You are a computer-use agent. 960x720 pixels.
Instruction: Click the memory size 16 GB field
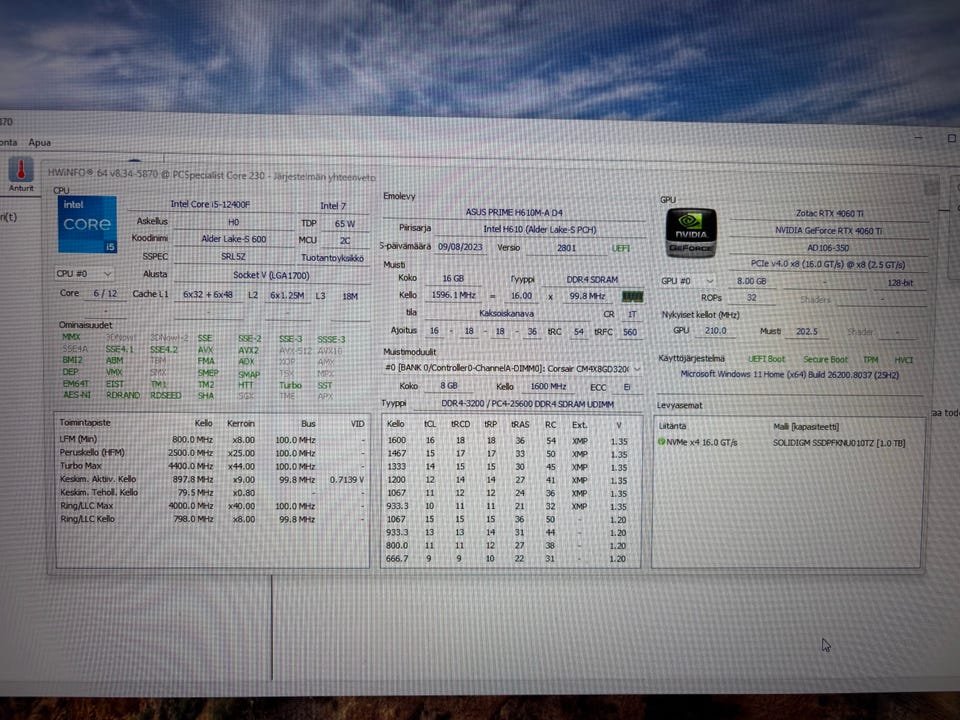click(x=453, y=279)
